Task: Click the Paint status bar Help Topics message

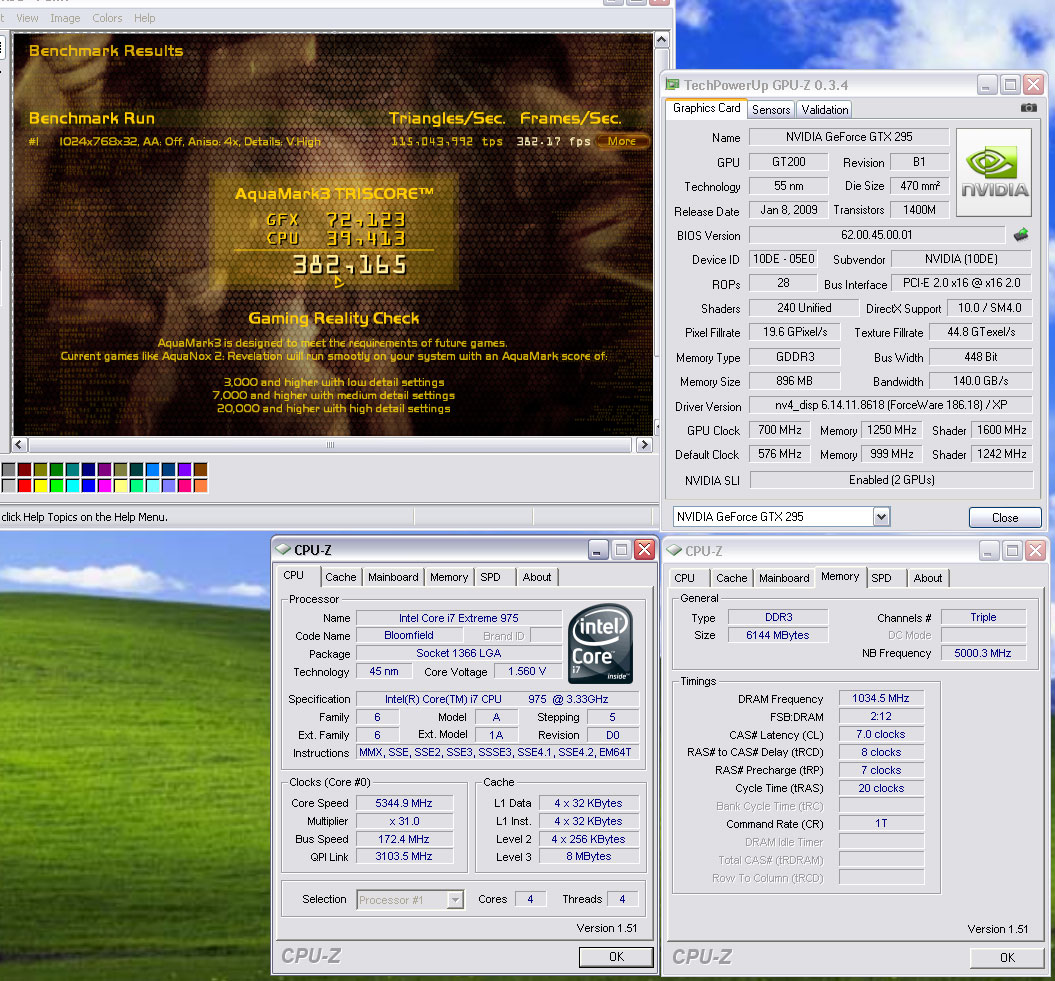Action: (85, 517)
